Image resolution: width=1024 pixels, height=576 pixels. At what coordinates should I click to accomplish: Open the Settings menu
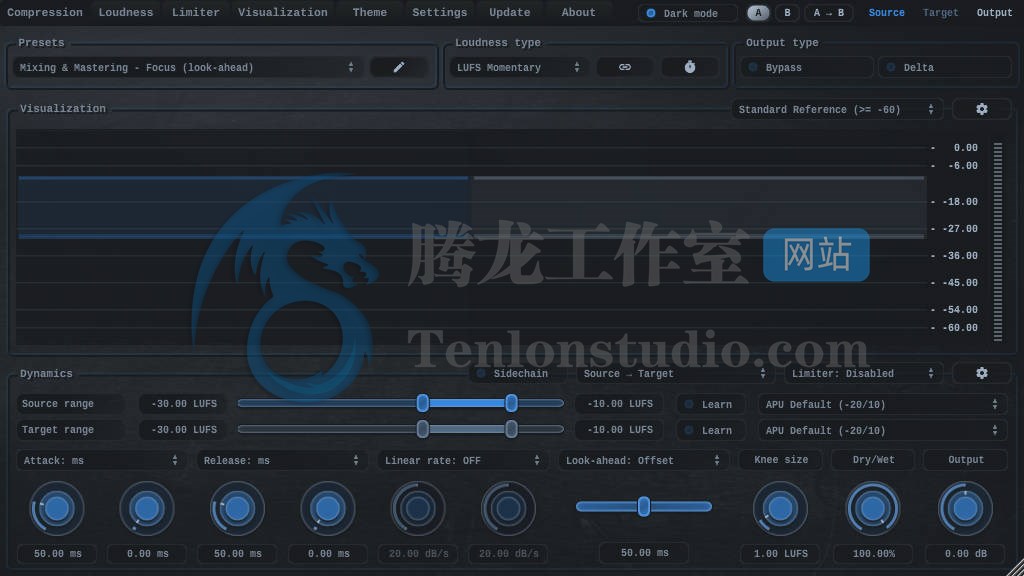point(440,12)
